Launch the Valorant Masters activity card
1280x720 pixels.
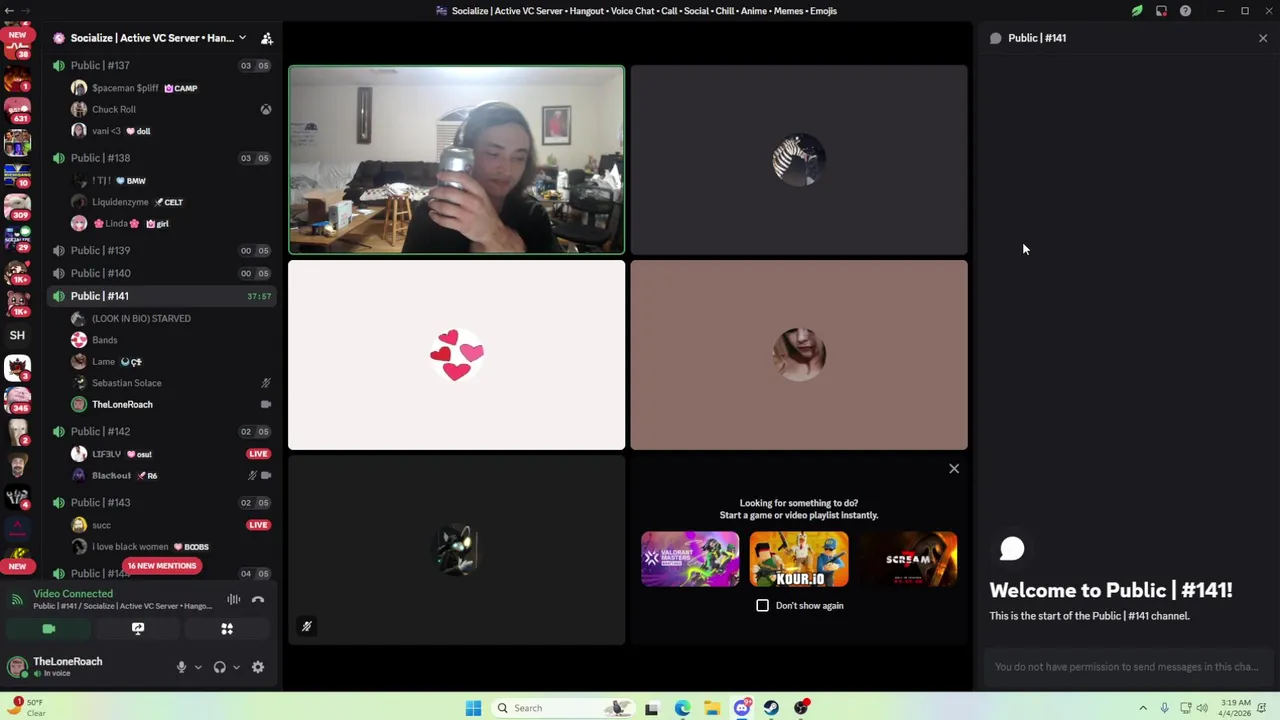690,559
